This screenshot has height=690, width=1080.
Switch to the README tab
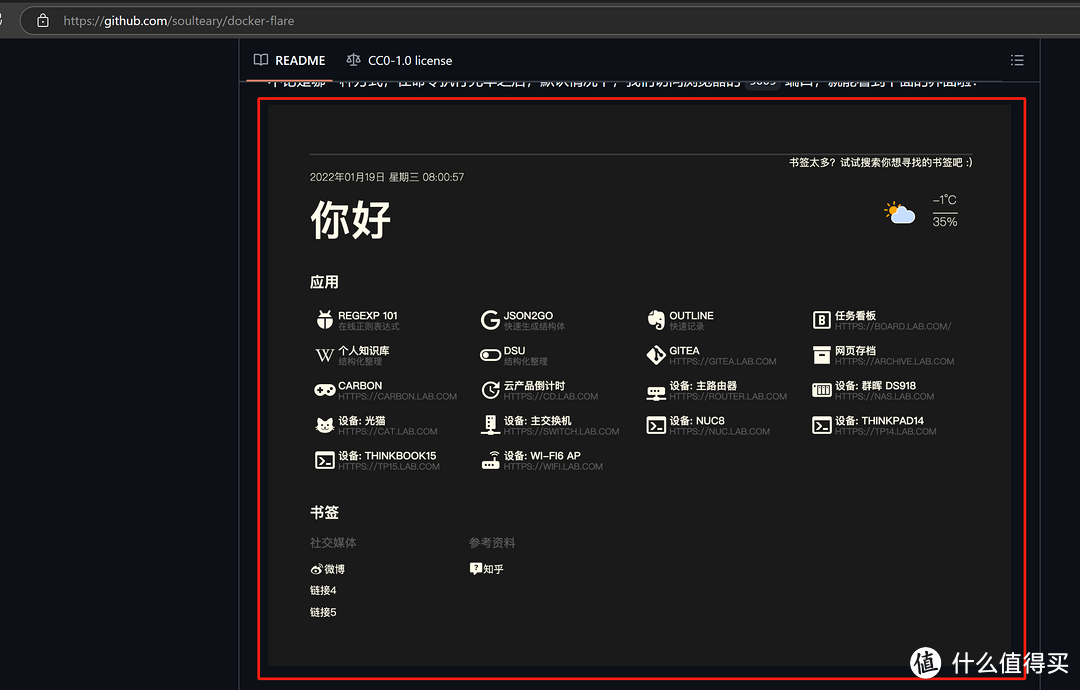289,60
